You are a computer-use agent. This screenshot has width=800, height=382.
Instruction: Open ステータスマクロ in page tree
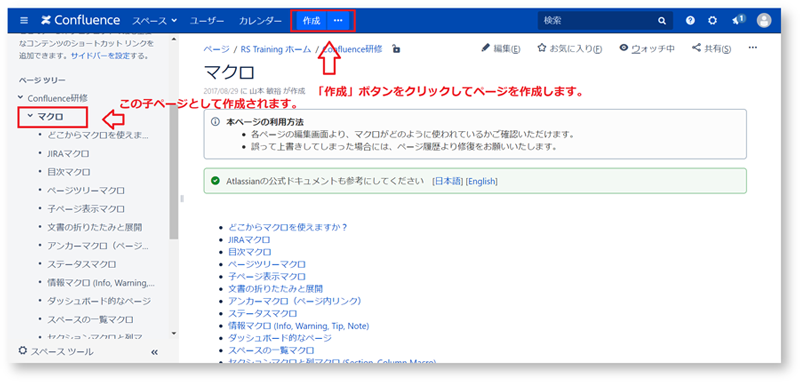(82, 264)
